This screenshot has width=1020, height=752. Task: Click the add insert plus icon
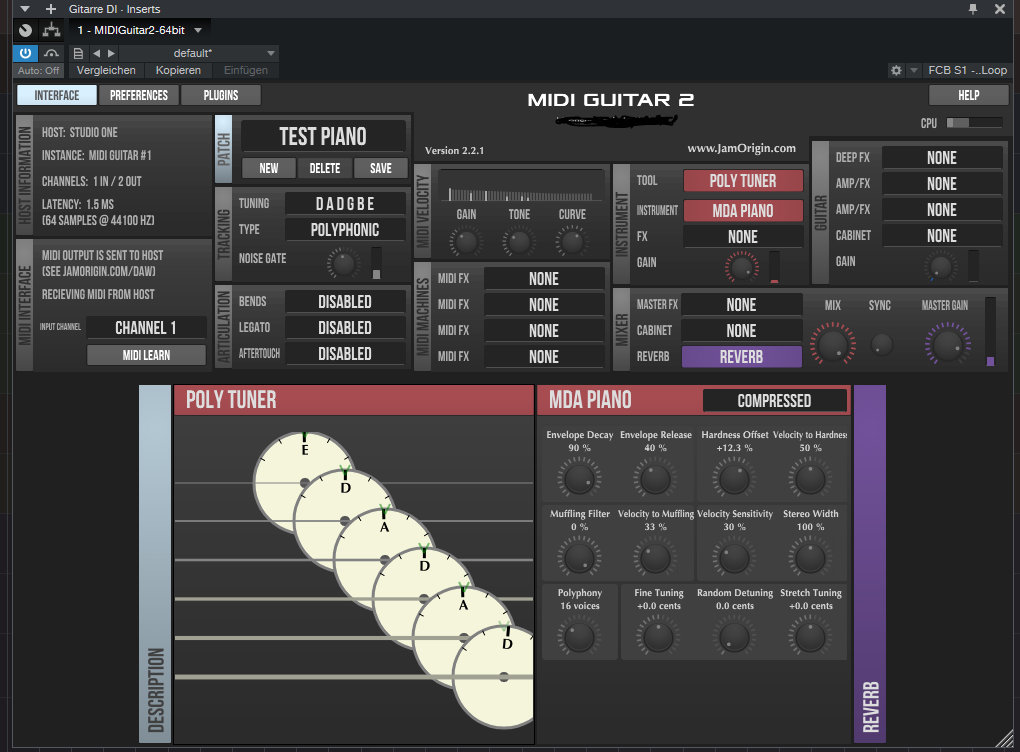[51, 9]
